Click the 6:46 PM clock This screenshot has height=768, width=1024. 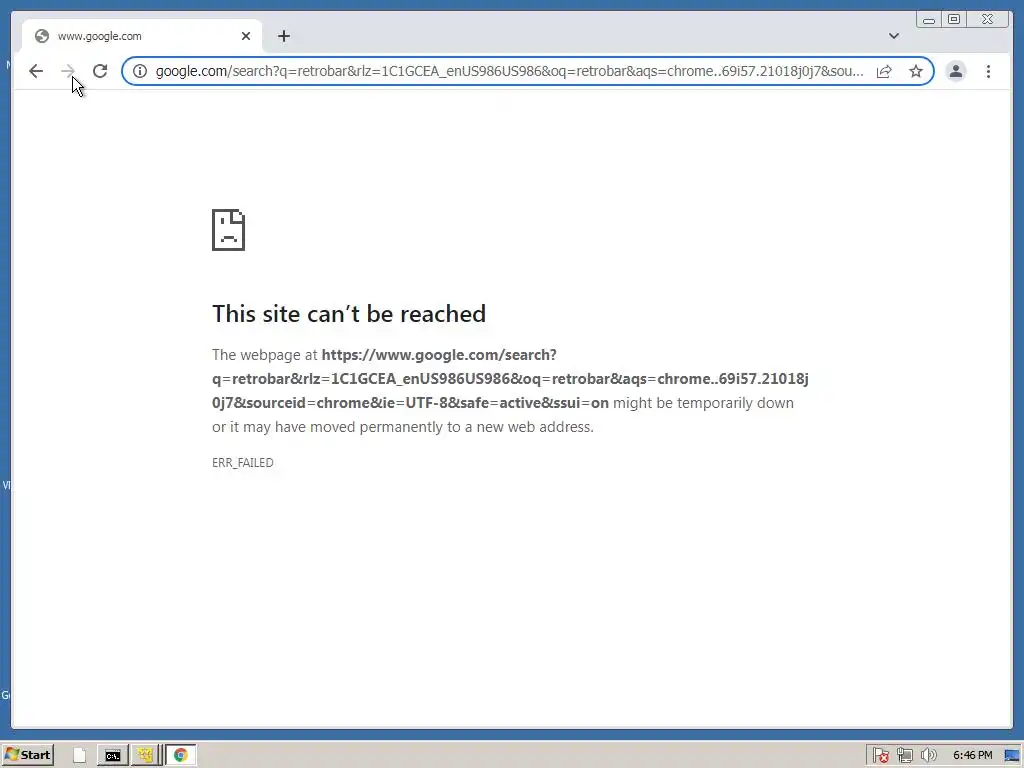[972, 755]
